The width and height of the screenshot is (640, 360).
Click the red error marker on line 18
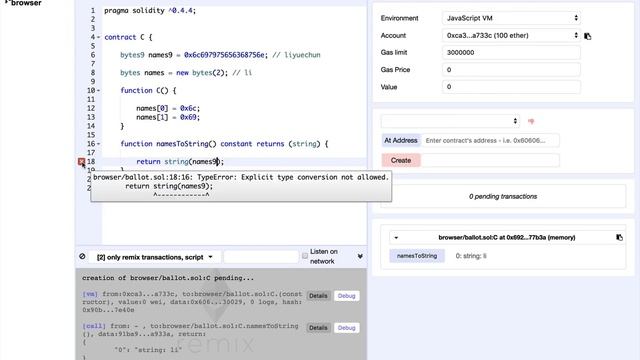click(x=82, y=162)
